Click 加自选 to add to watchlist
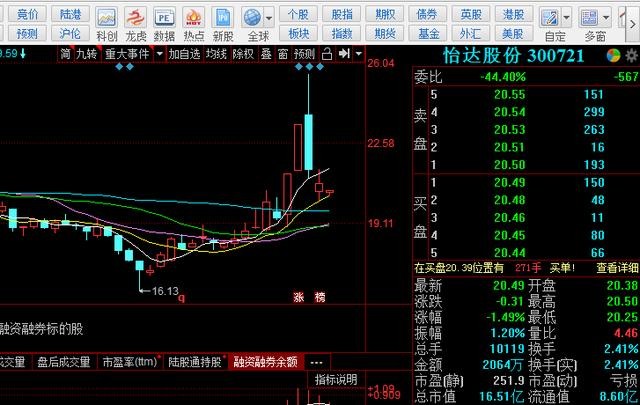Image resolution: width=640 pixels, height=405 pixels. click(184, 54)
